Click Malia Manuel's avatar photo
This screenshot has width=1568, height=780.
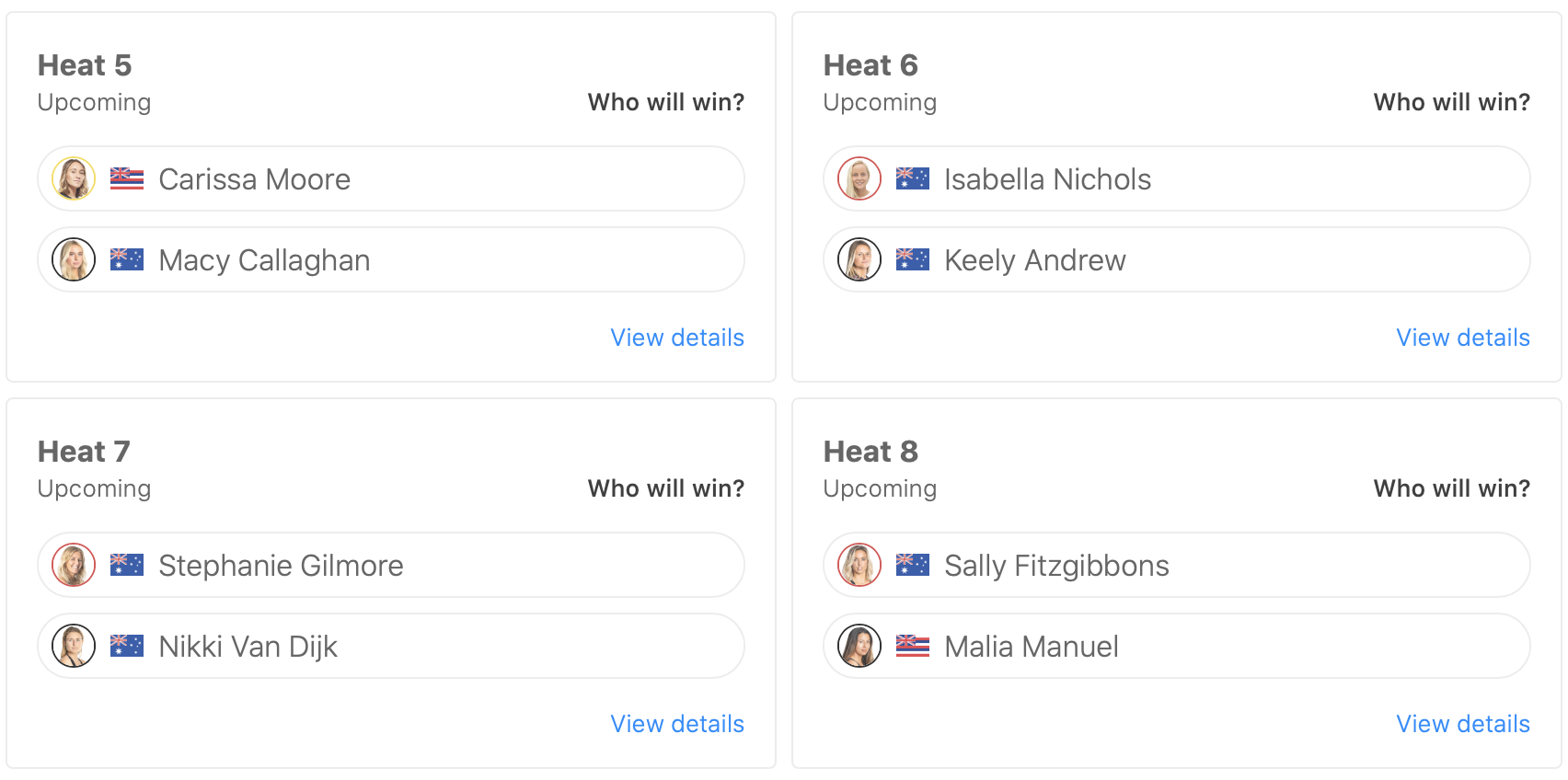[859, 646]
